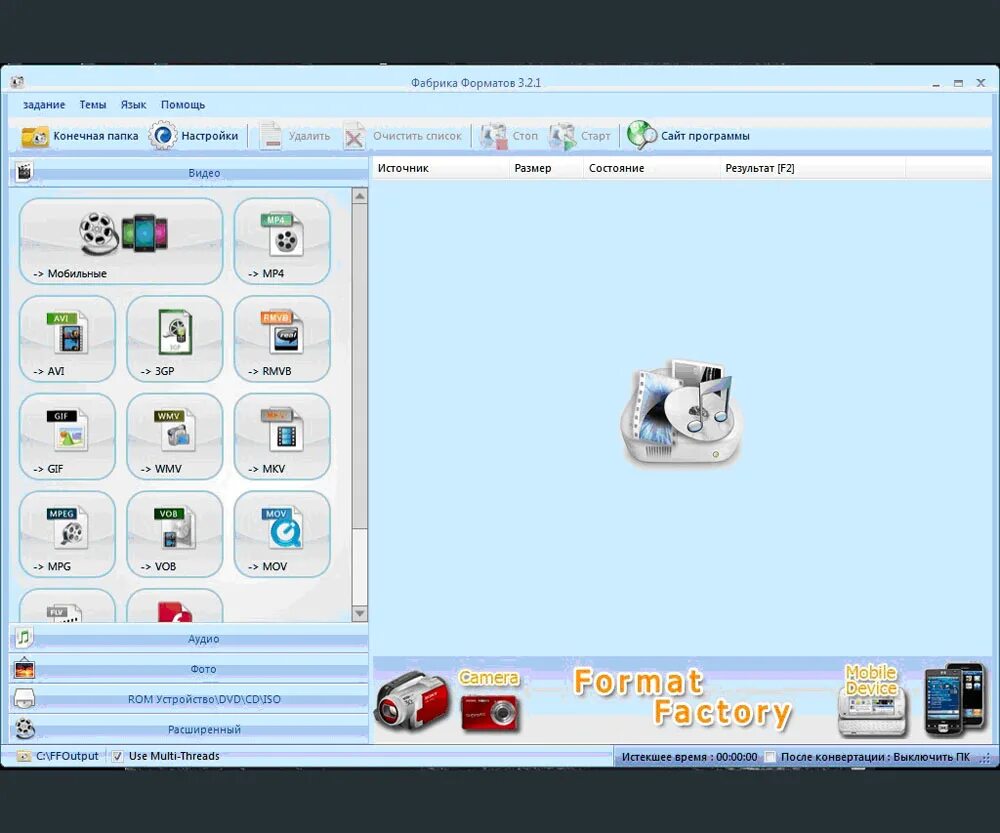Select the MKV format icon
Viewport: 1000px width, 833px height.
[282, 436]
